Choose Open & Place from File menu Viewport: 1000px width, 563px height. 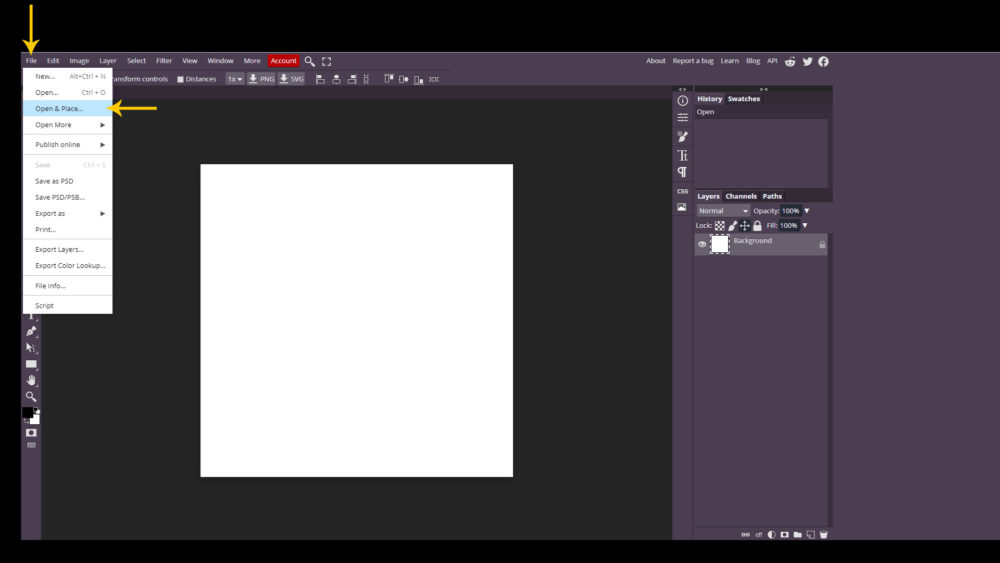click(60, 108)
